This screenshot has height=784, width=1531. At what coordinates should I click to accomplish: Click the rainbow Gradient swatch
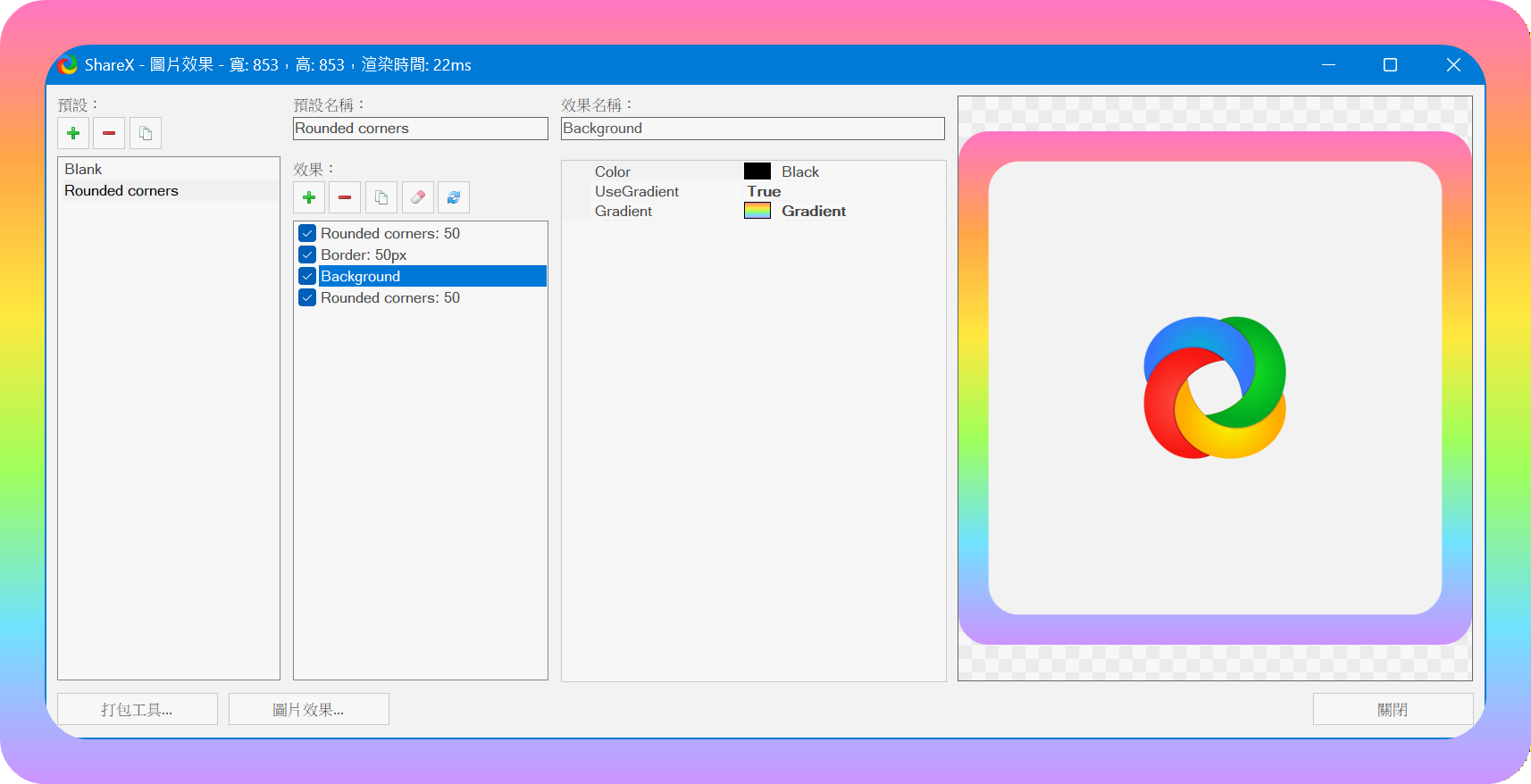(x=757, y=211)
